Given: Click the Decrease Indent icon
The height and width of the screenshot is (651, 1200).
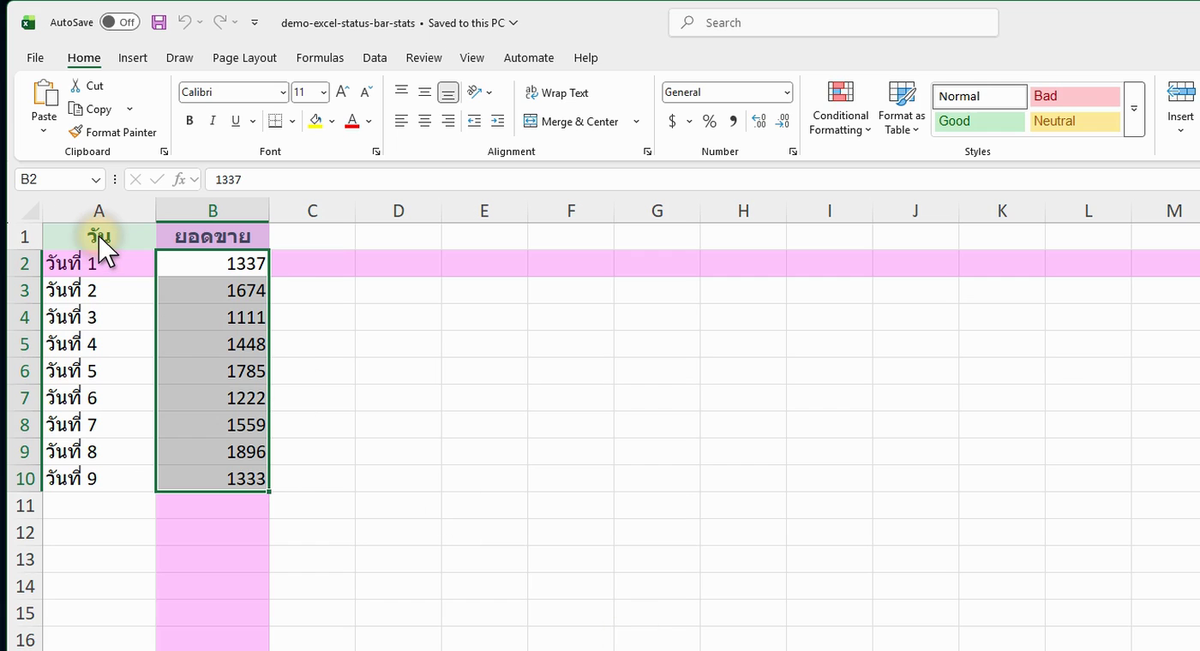Looking at the screenshot, I should click(x=474, y=121).
